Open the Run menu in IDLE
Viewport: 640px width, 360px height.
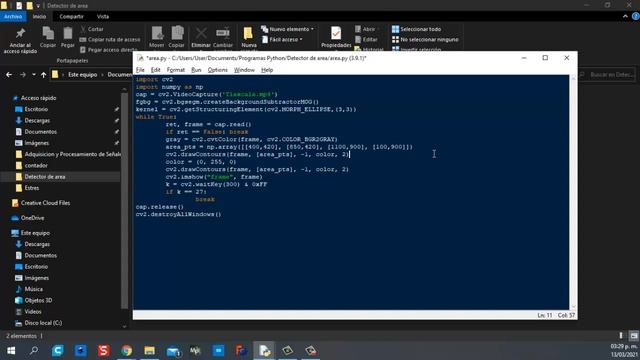point(196,70)
